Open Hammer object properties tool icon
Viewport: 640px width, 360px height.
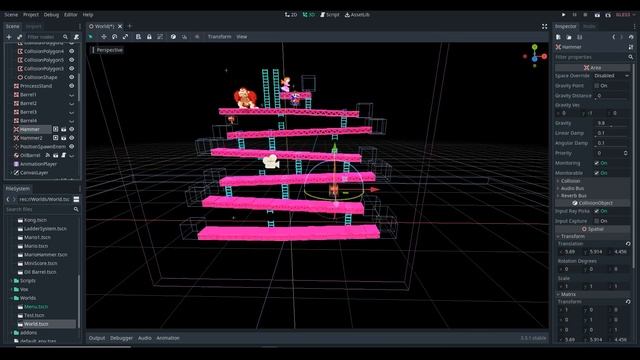tap(631, 47)
